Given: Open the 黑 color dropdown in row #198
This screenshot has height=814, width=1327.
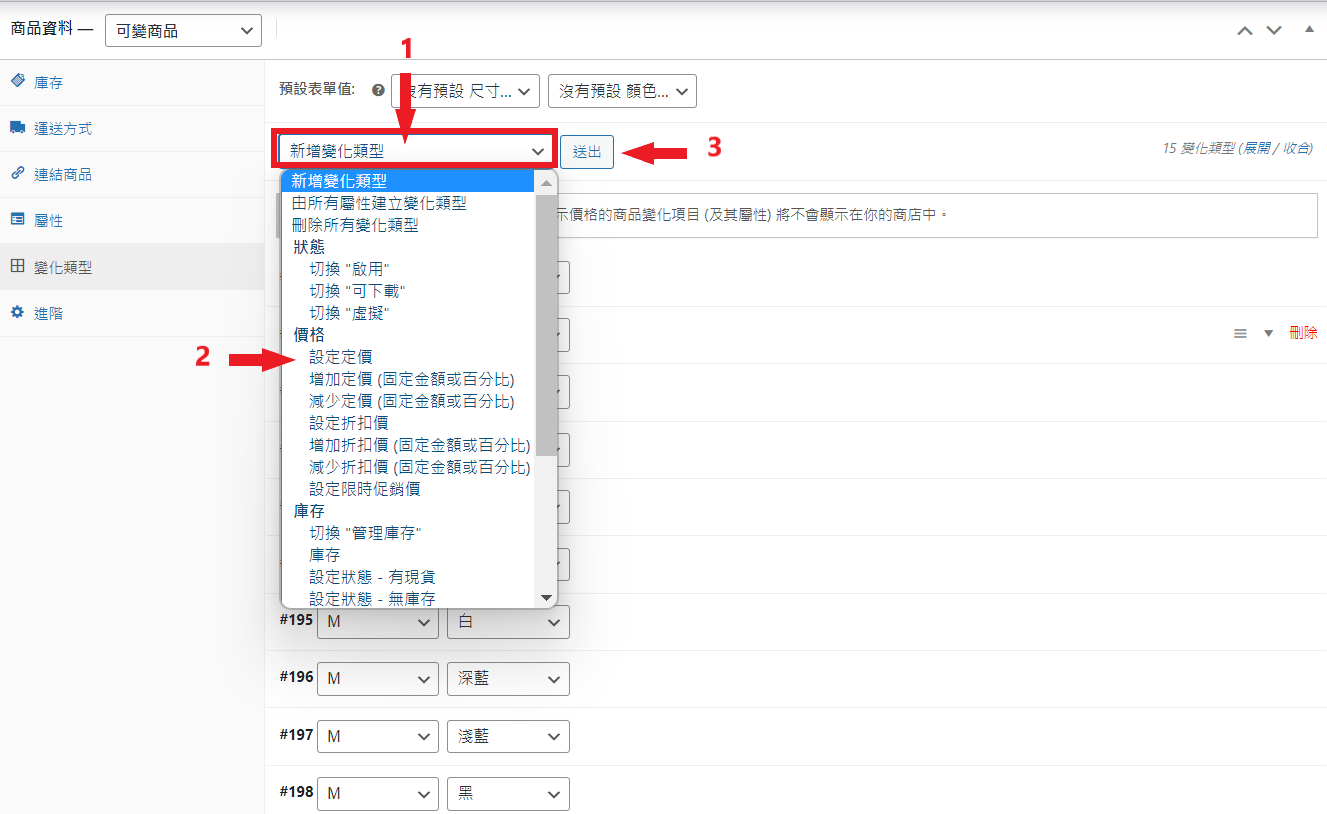Looking at the screenshot, I should pyautogui.click(x=508, y=794).
